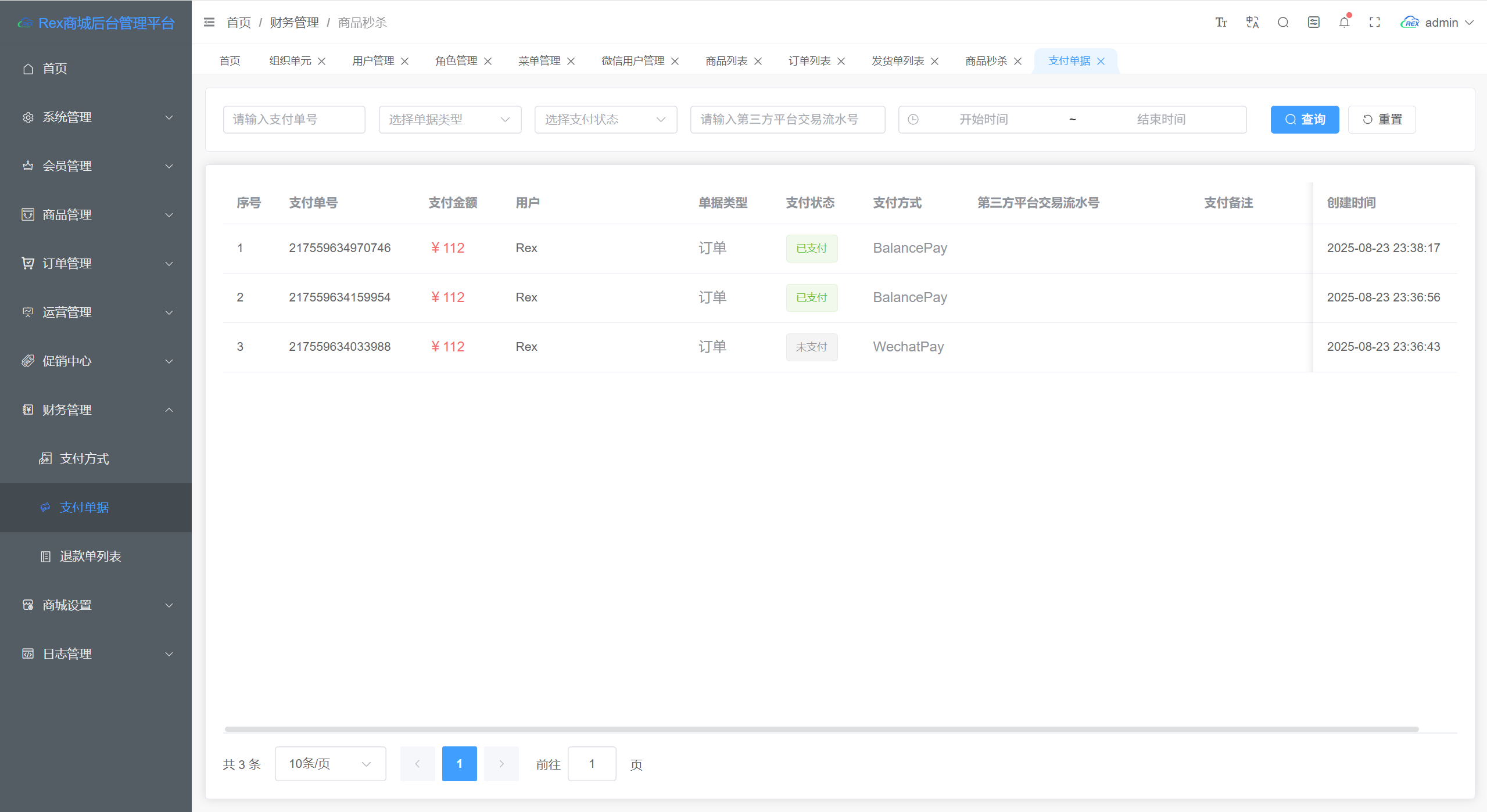Focus the 请输入支付单号 input
1487x812 pixels.
point(294,120)
